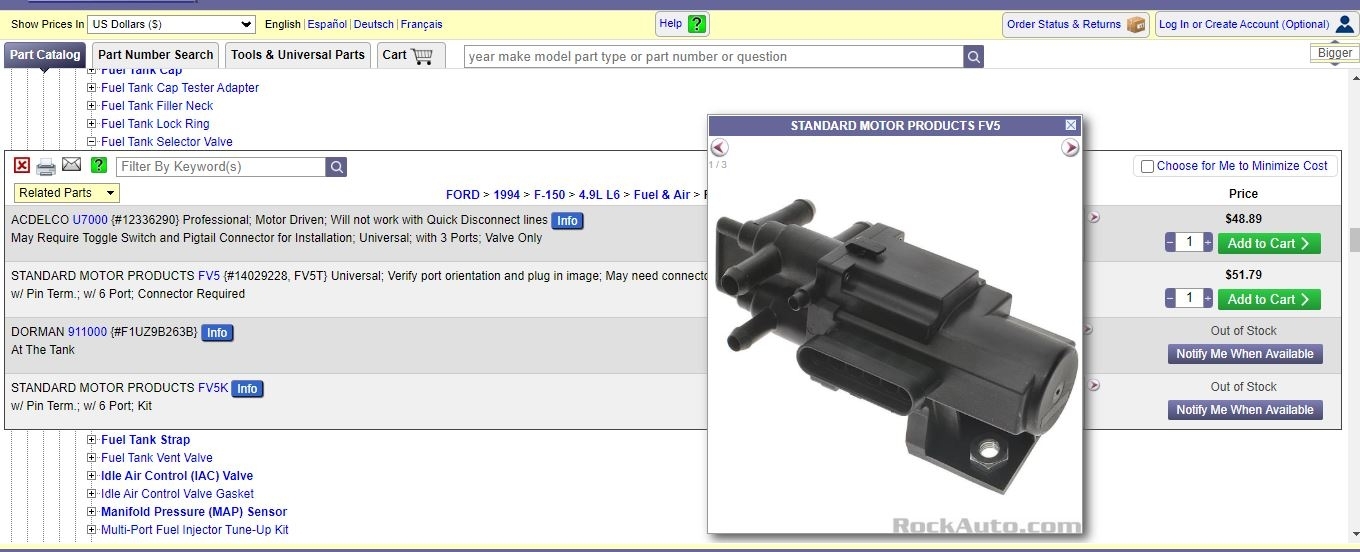Open the Cart tab with cart icon
The image size is (1360, 552).
[x=408, y=55]
